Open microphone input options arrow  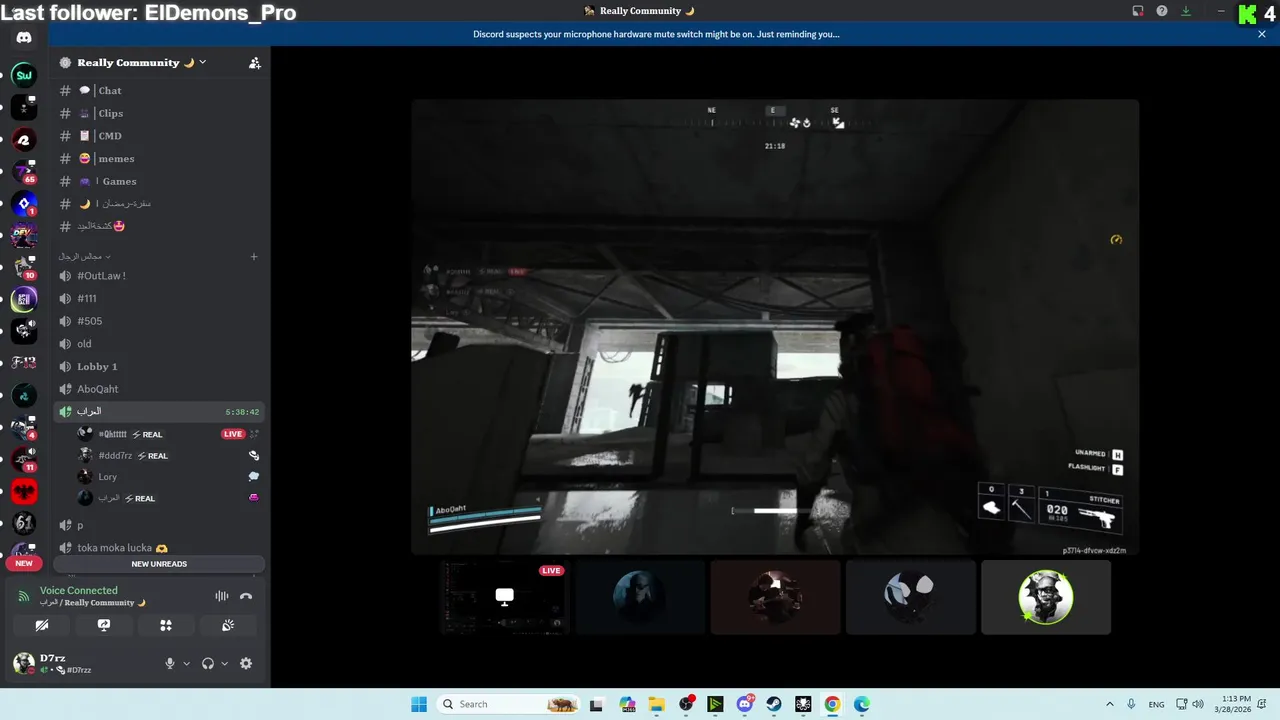187,663
